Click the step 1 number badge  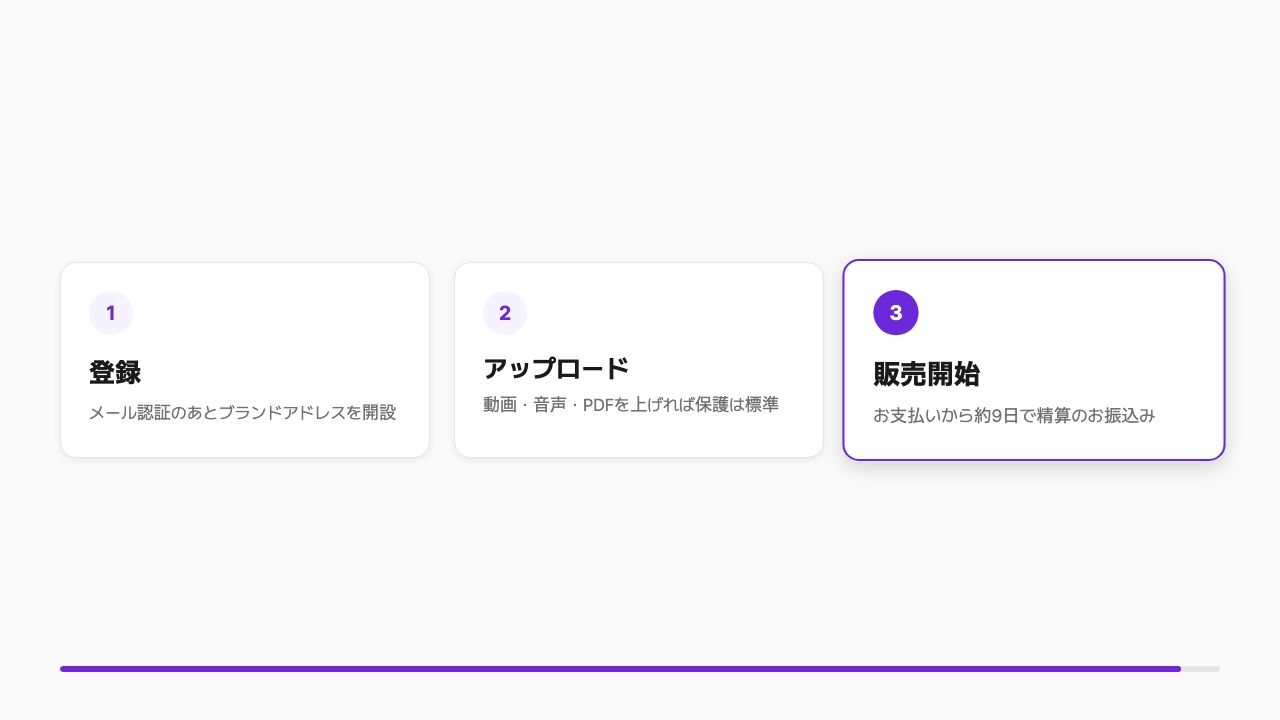pyautogui.click(x=111, y=313)
